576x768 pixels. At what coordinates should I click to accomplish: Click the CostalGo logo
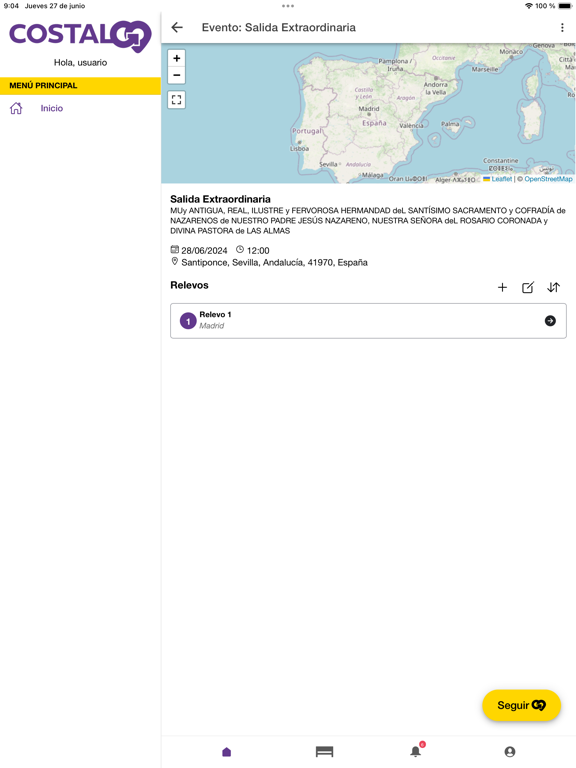point(80,36)
